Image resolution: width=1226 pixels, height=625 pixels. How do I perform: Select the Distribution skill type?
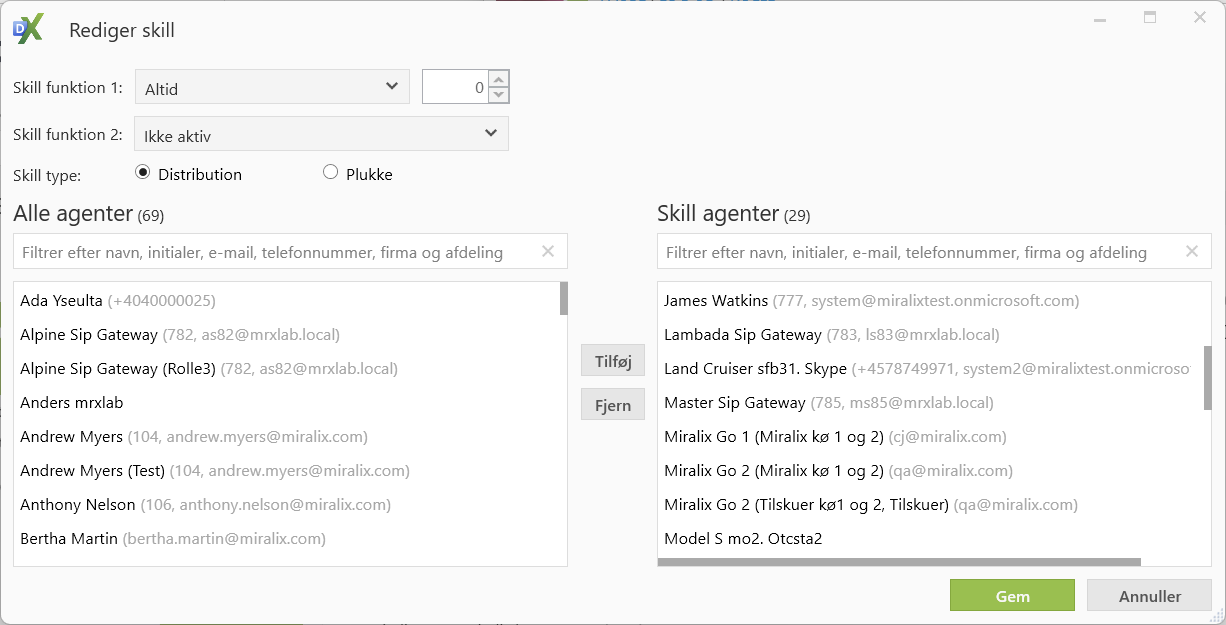[142, 173]
